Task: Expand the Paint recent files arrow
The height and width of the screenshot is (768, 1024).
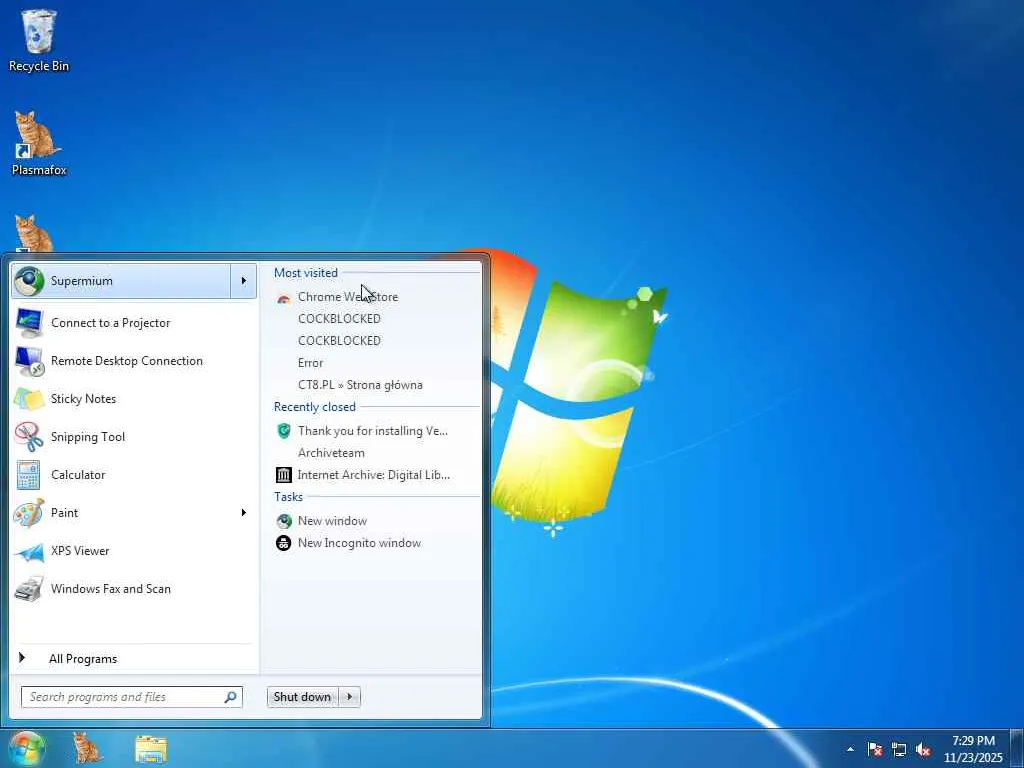Action: tap(244, 513)
